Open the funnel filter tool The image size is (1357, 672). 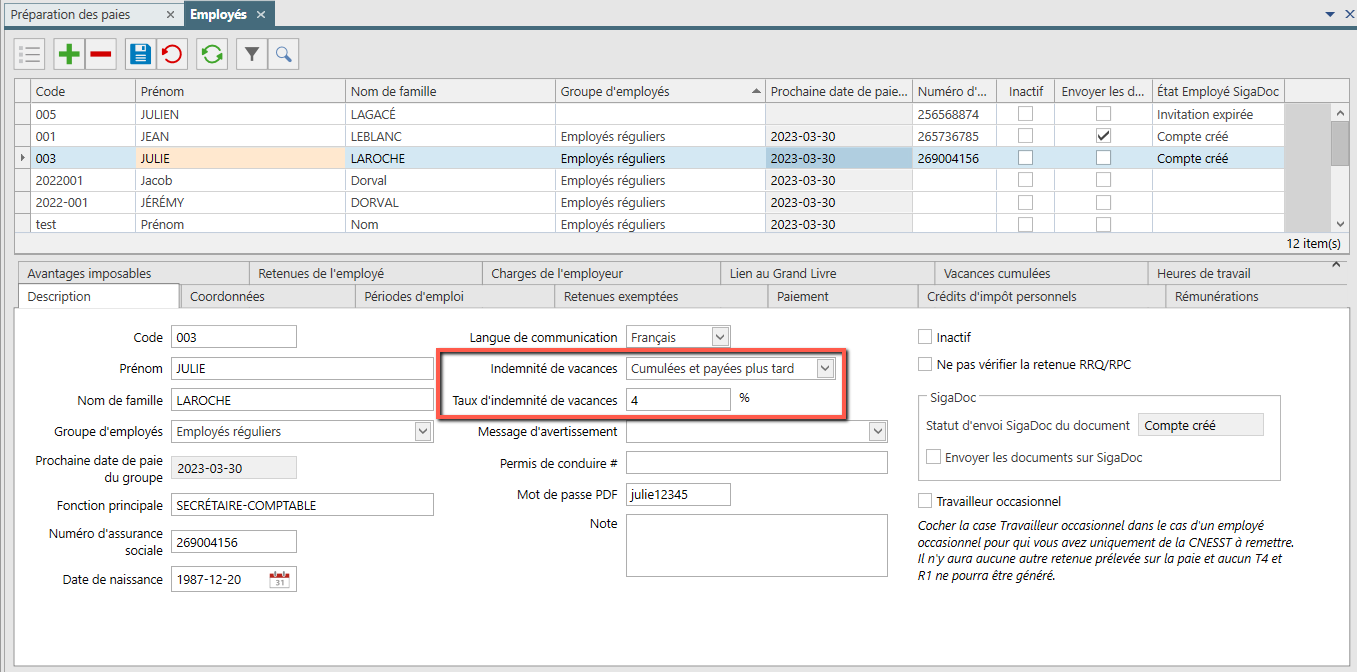point(252,54)
